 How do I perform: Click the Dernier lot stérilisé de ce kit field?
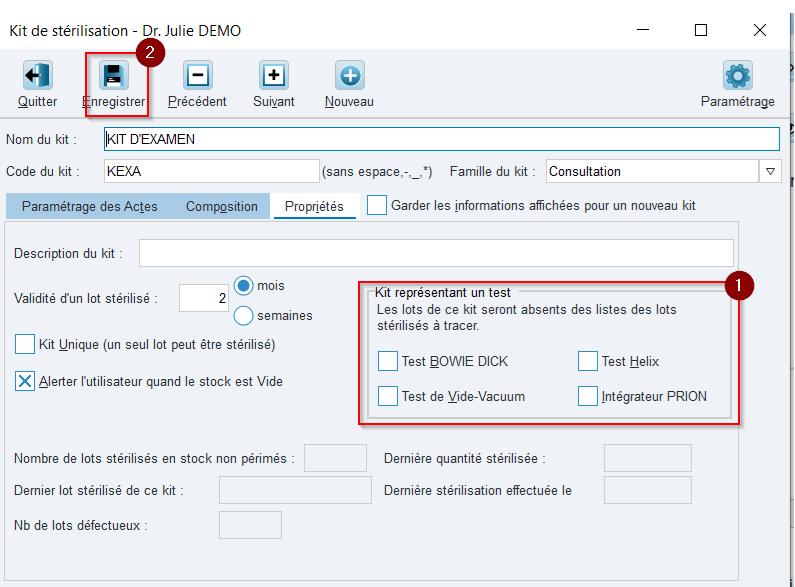click(295, 490)
